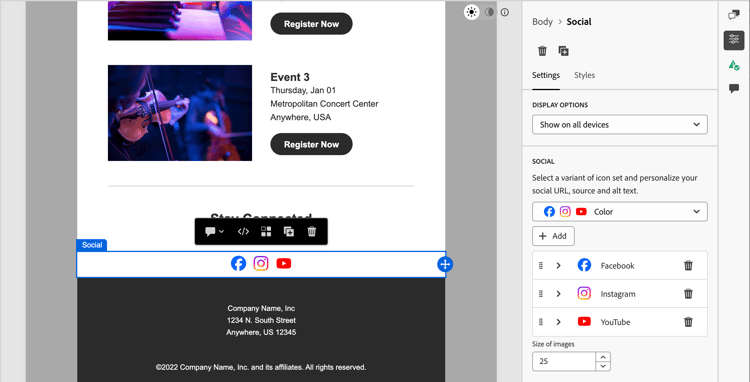Open the collaboration chat icon in the sidebar
The width and height of the screenshot is (750, 382).
pyautogui.click(x=734, y=15)
